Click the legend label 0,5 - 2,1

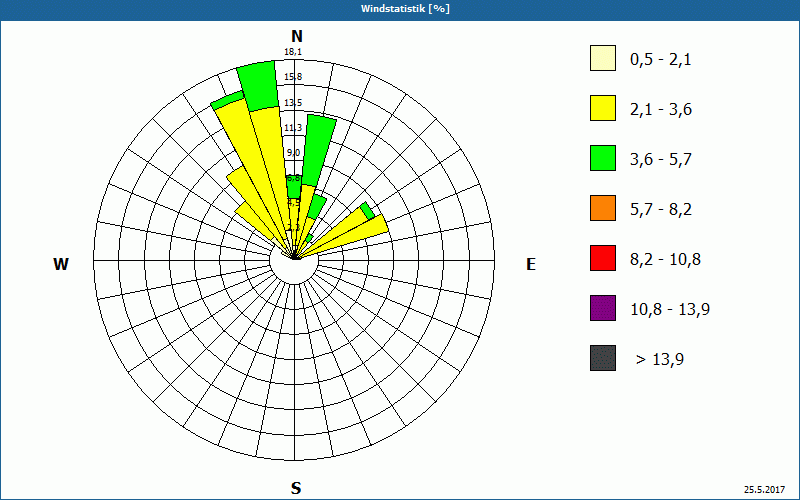661,60
